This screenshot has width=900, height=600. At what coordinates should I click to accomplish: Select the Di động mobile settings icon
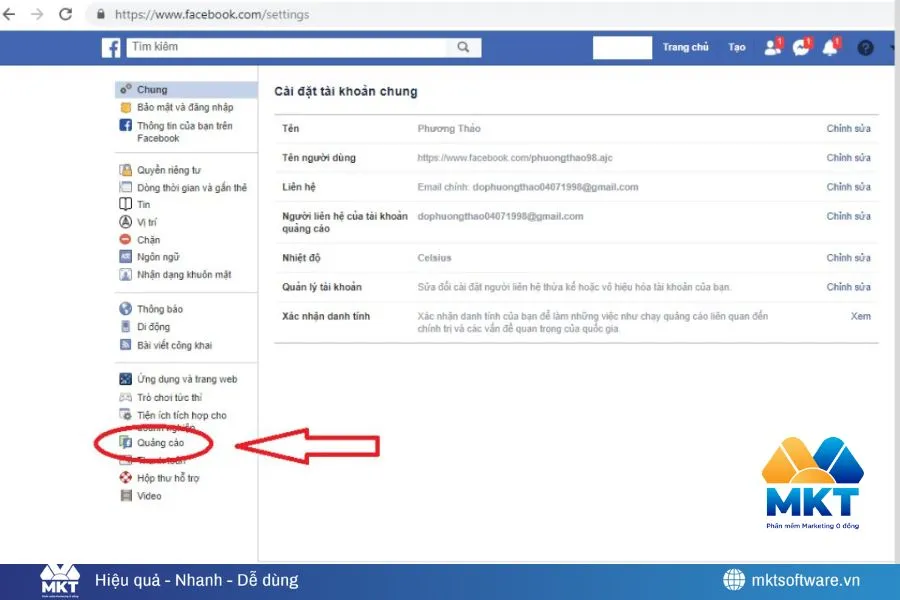(125, 325)
